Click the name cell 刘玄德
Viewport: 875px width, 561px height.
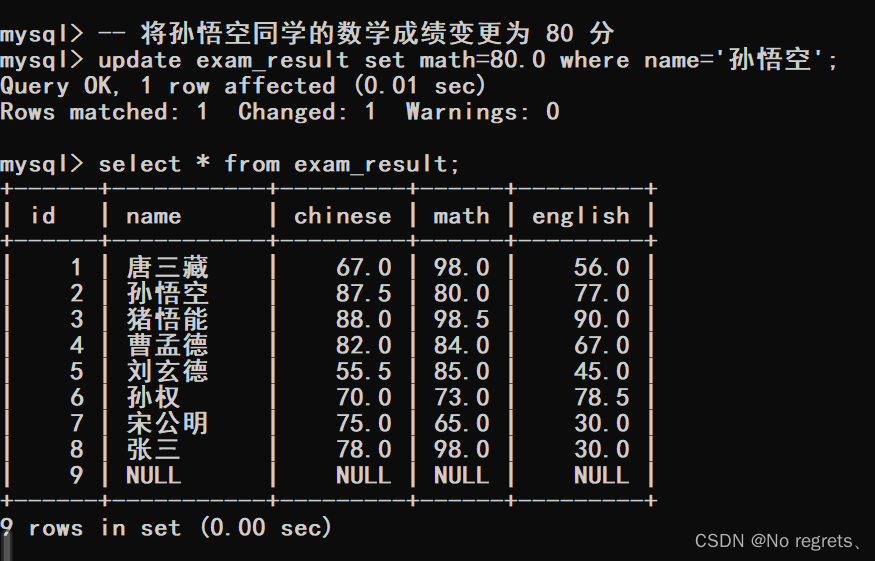pyautogui.click(x=167, y=371)
